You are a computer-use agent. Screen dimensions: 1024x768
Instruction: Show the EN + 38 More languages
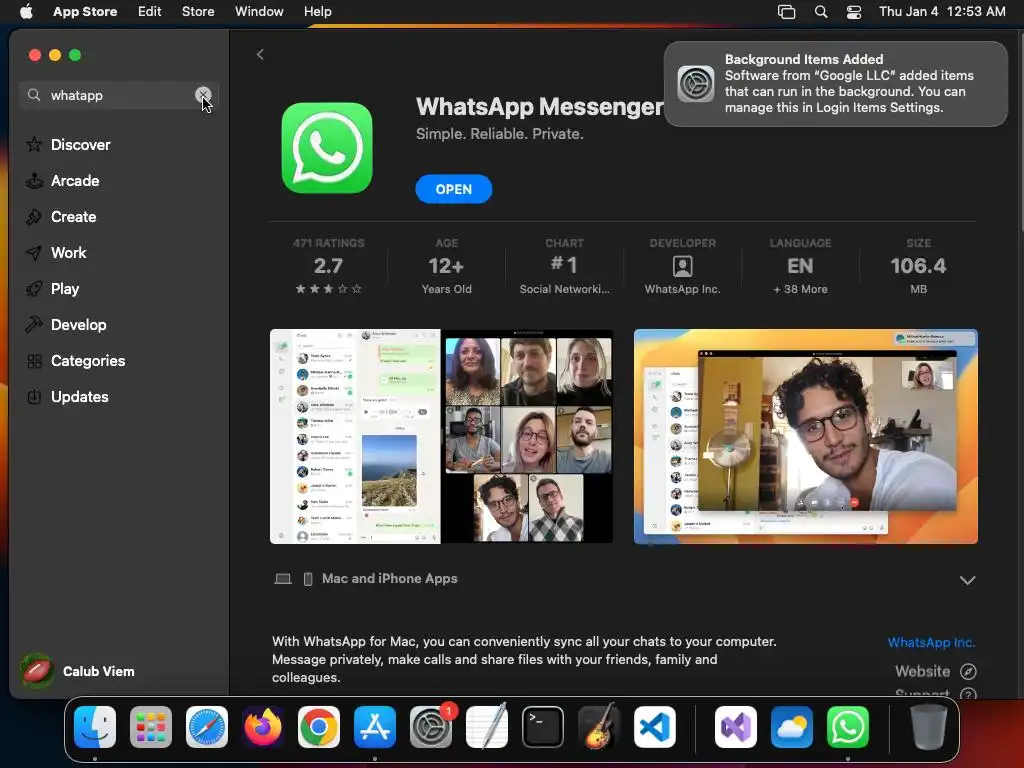[800, 267]
